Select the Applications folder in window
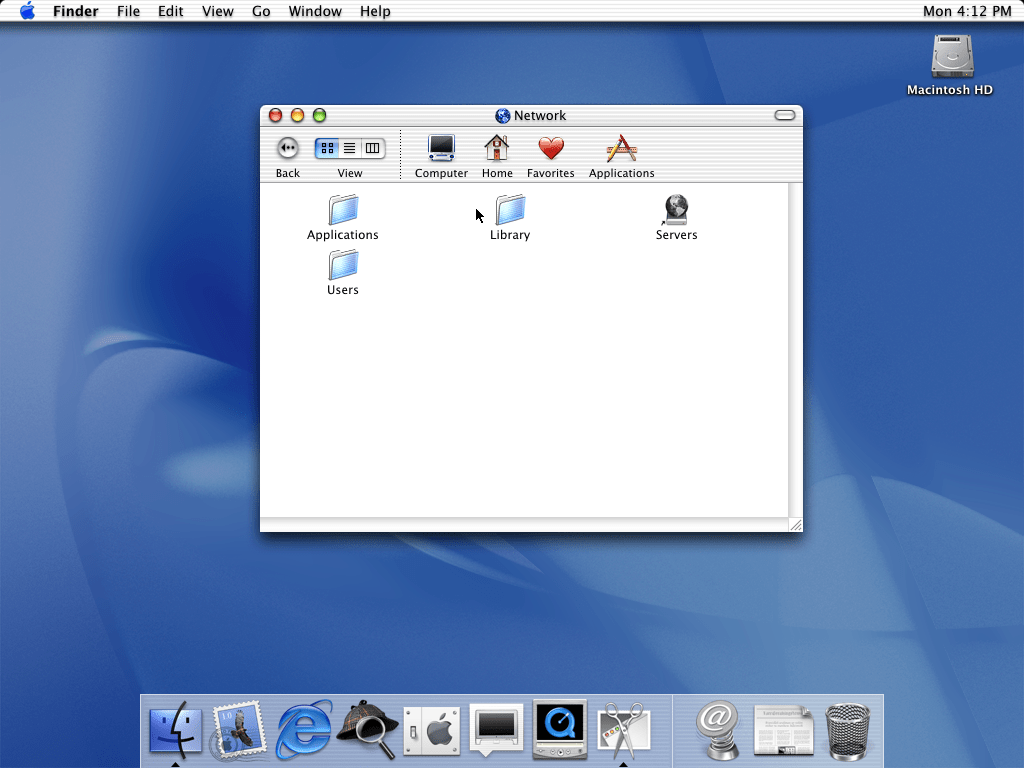The height and width of the screenshot is (768, 1024). (343, 210)
